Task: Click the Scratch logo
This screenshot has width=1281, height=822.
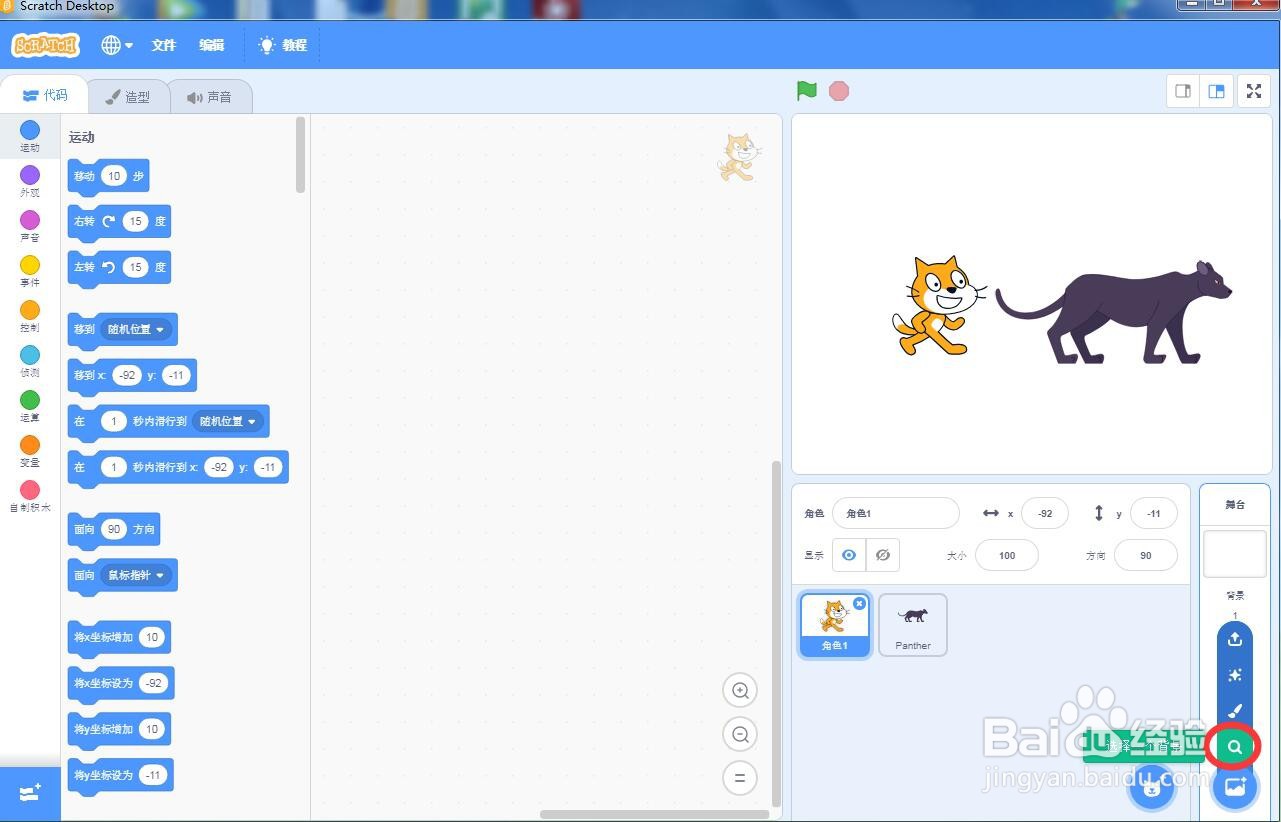Action: click(x=45, y=45)
